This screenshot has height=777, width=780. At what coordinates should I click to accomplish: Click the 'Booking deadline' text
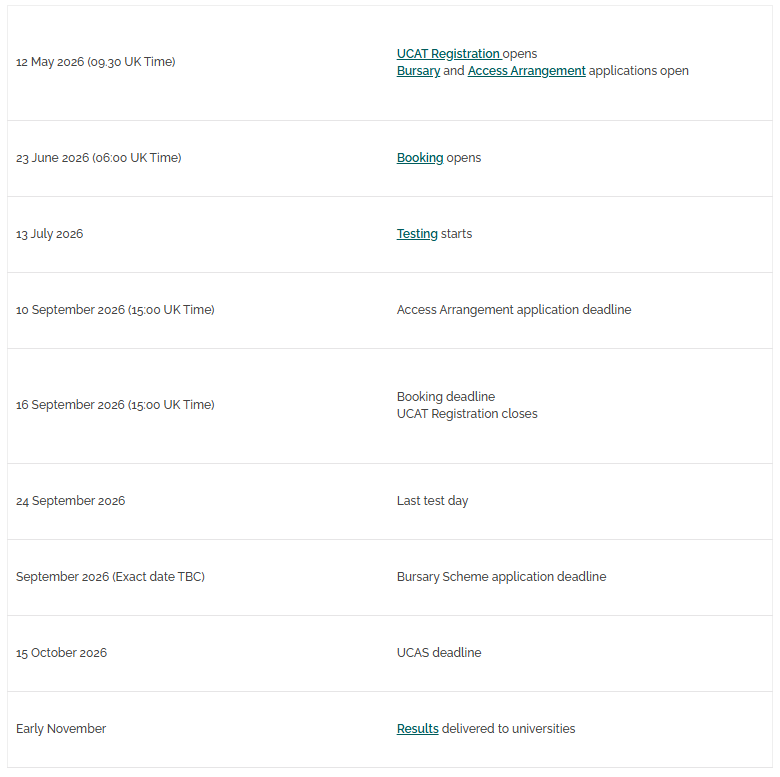[x=446, y=397]
